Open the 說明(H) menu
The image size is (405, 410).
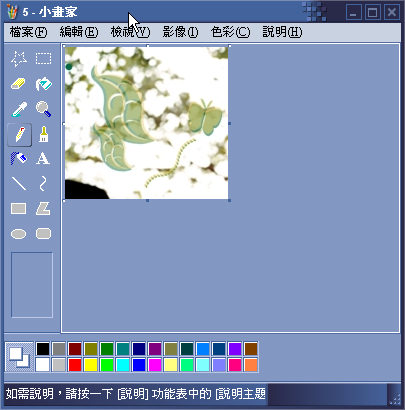282,32
